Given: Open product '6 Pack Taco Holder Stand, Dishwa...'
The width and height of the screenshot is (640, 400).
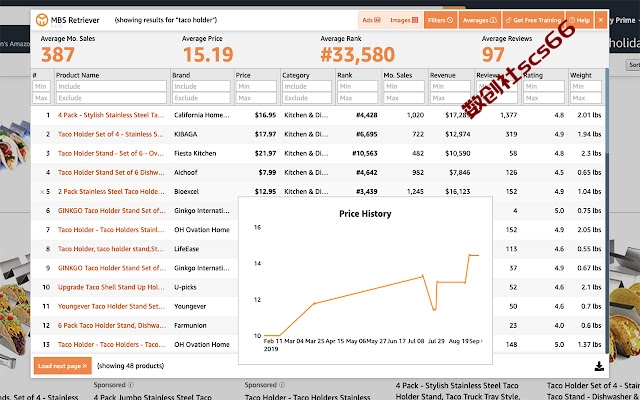Looking at the screenshot, I should pyautogui.click(x=112, y=325).
